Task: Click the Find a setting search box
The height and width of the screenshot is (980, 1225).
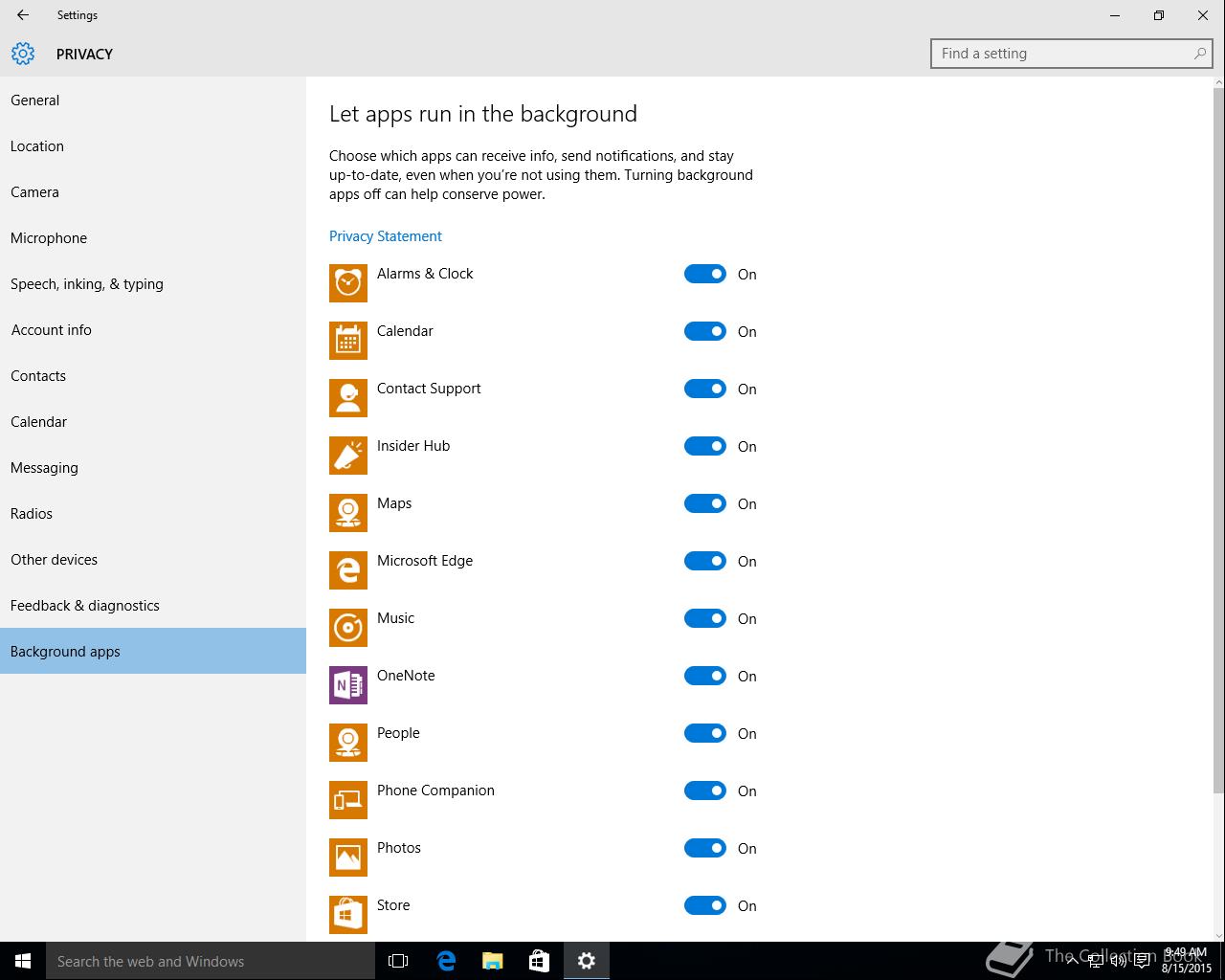Action: (1072, 54)
